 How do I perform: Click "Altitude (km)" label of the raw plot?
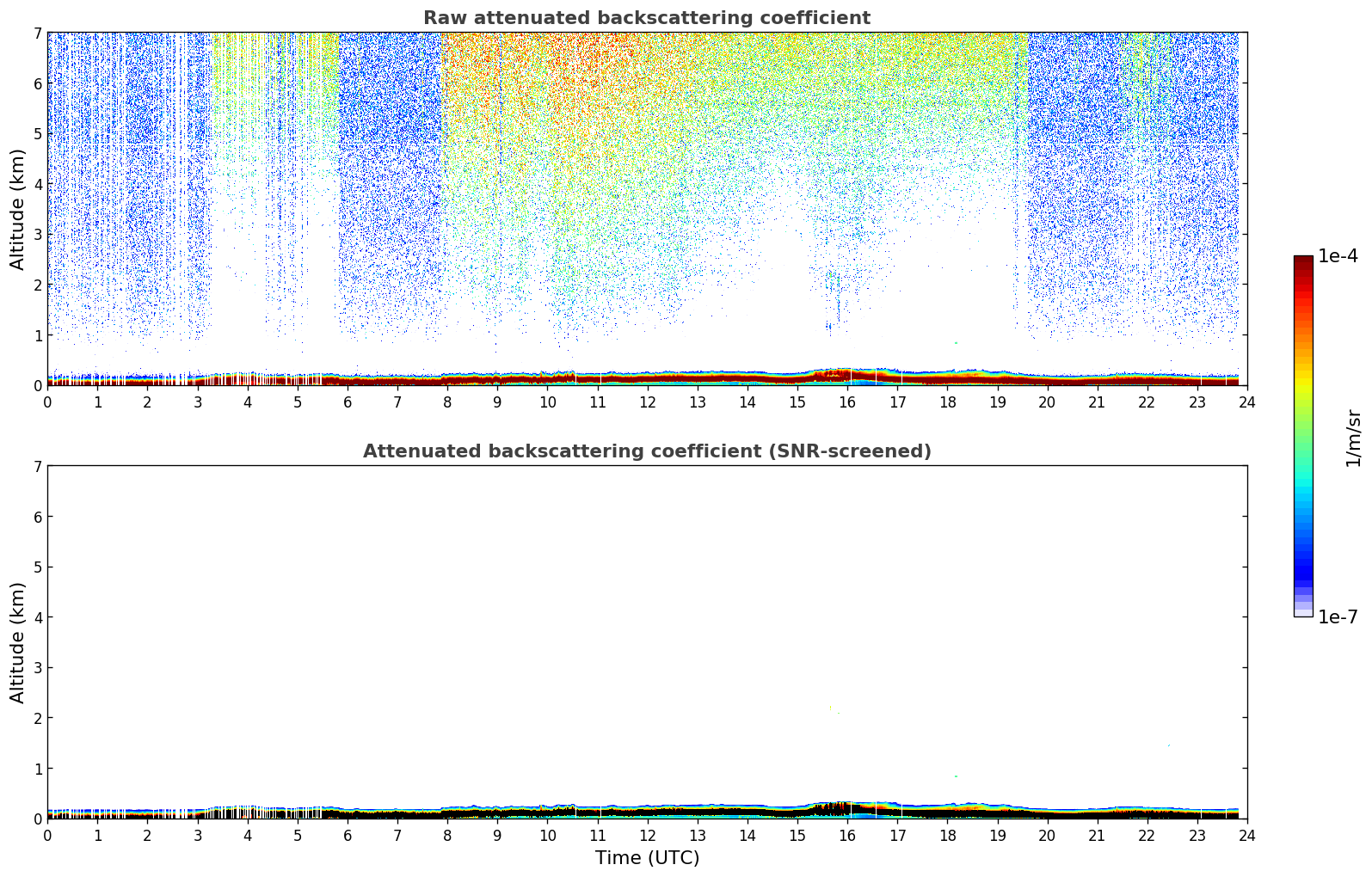[x=18, y=209]
